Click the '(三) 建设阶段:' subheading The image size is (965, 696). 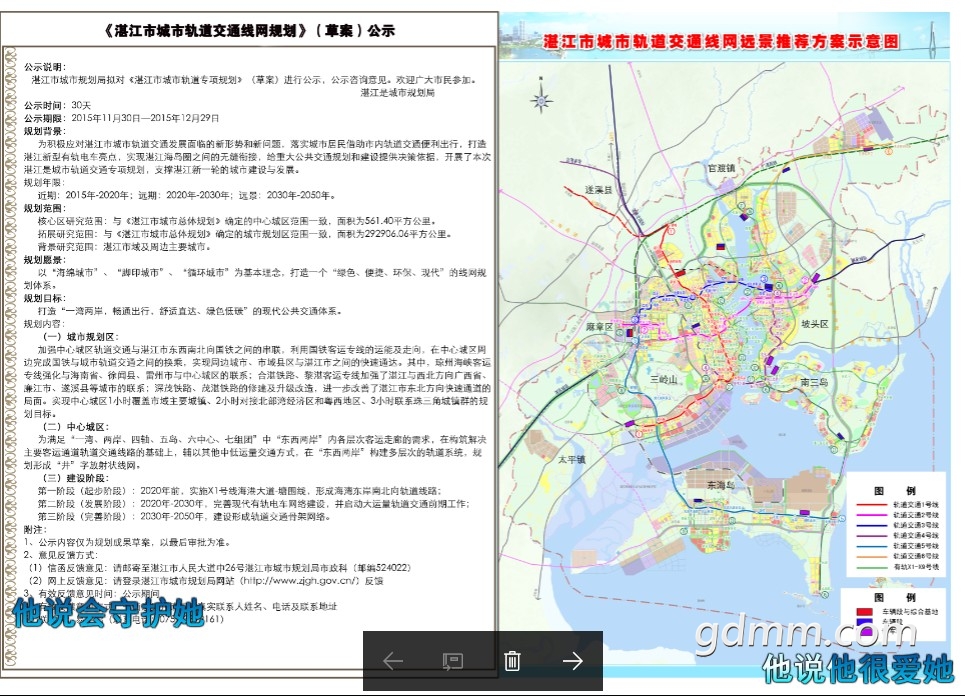74,478
